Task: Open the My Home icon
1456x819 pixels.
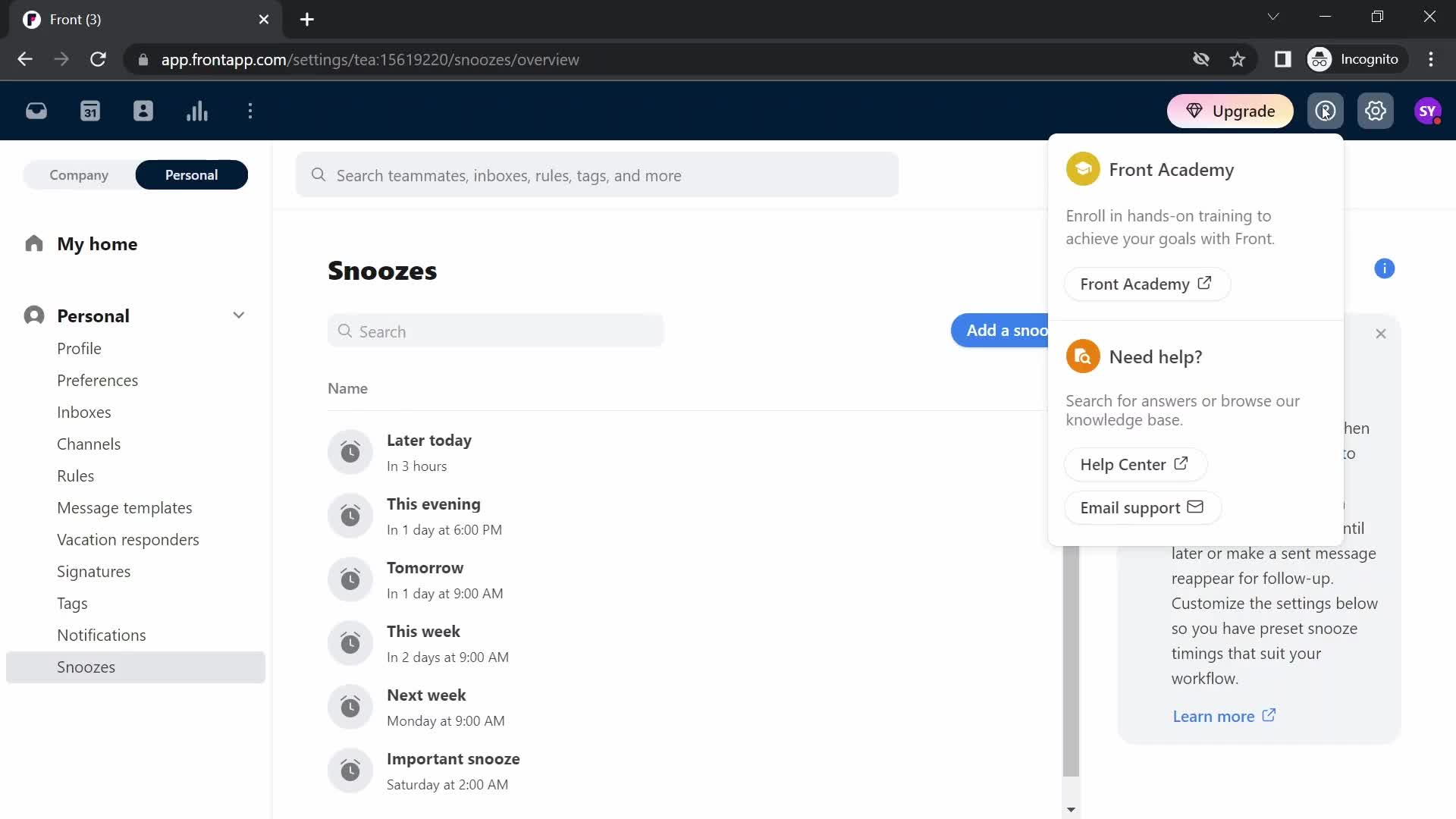Action: click(33, 243)
